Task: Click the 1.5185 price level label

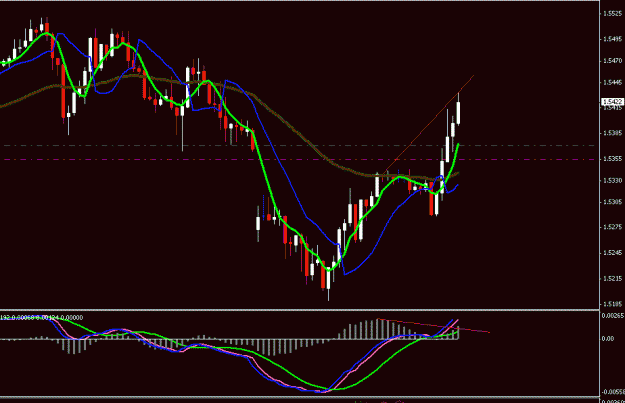Action: point(613,304)
